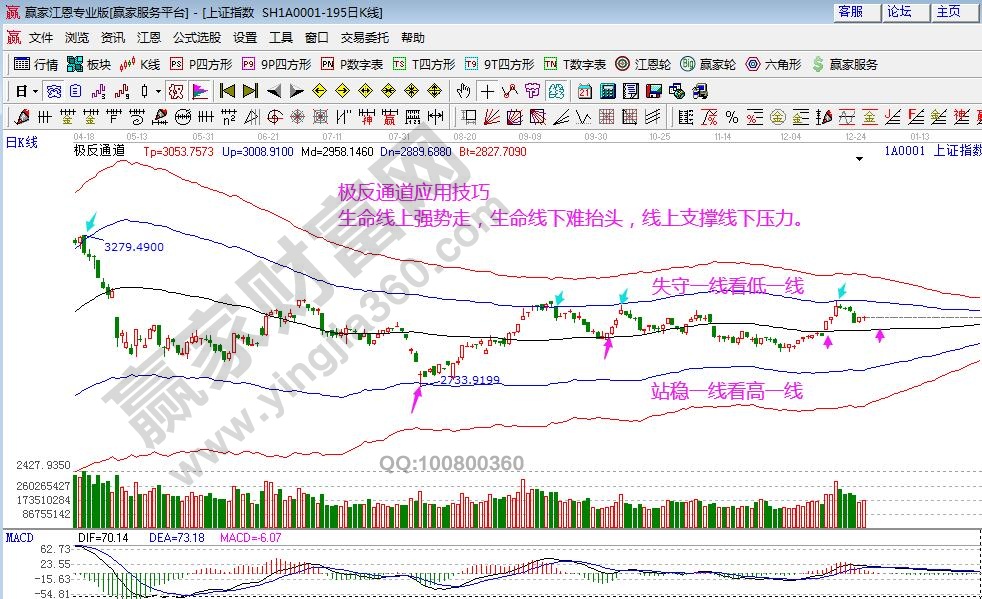Viewport: 982px width, 599px height.
Task: Open the 公式选股 menu
Action: click(197, 38)
